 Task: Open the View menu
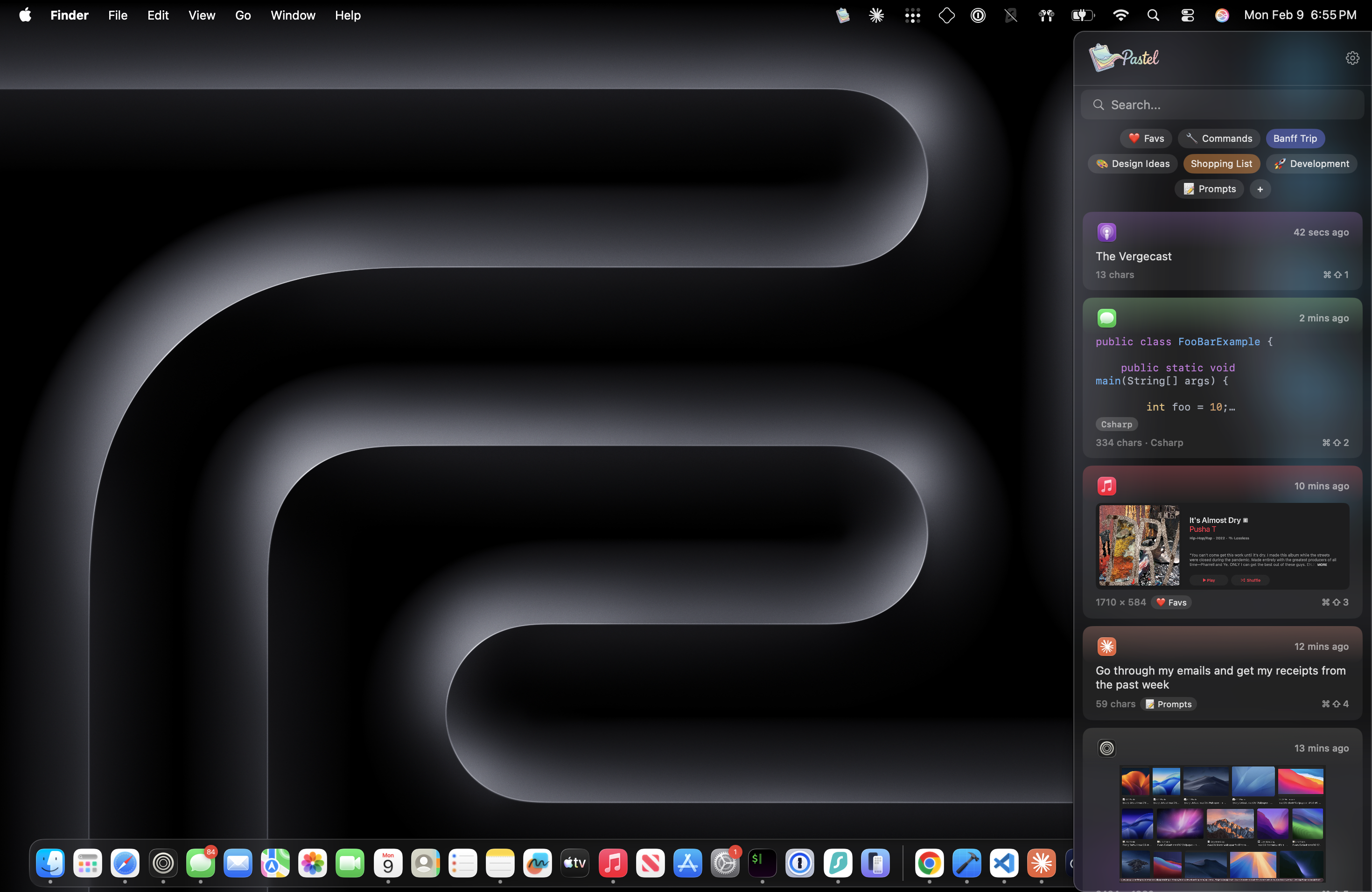(x=201, y=15)
